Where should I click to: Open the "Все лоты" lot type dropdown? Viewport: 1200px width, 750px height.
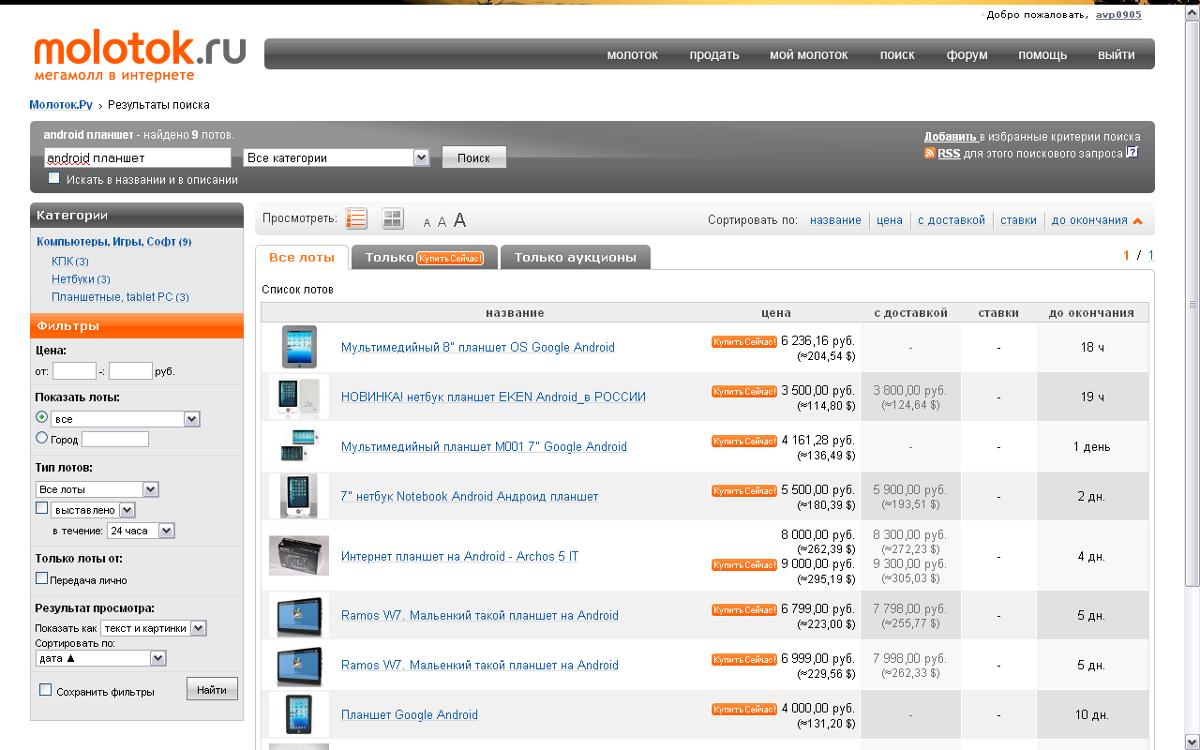(97, 489)
